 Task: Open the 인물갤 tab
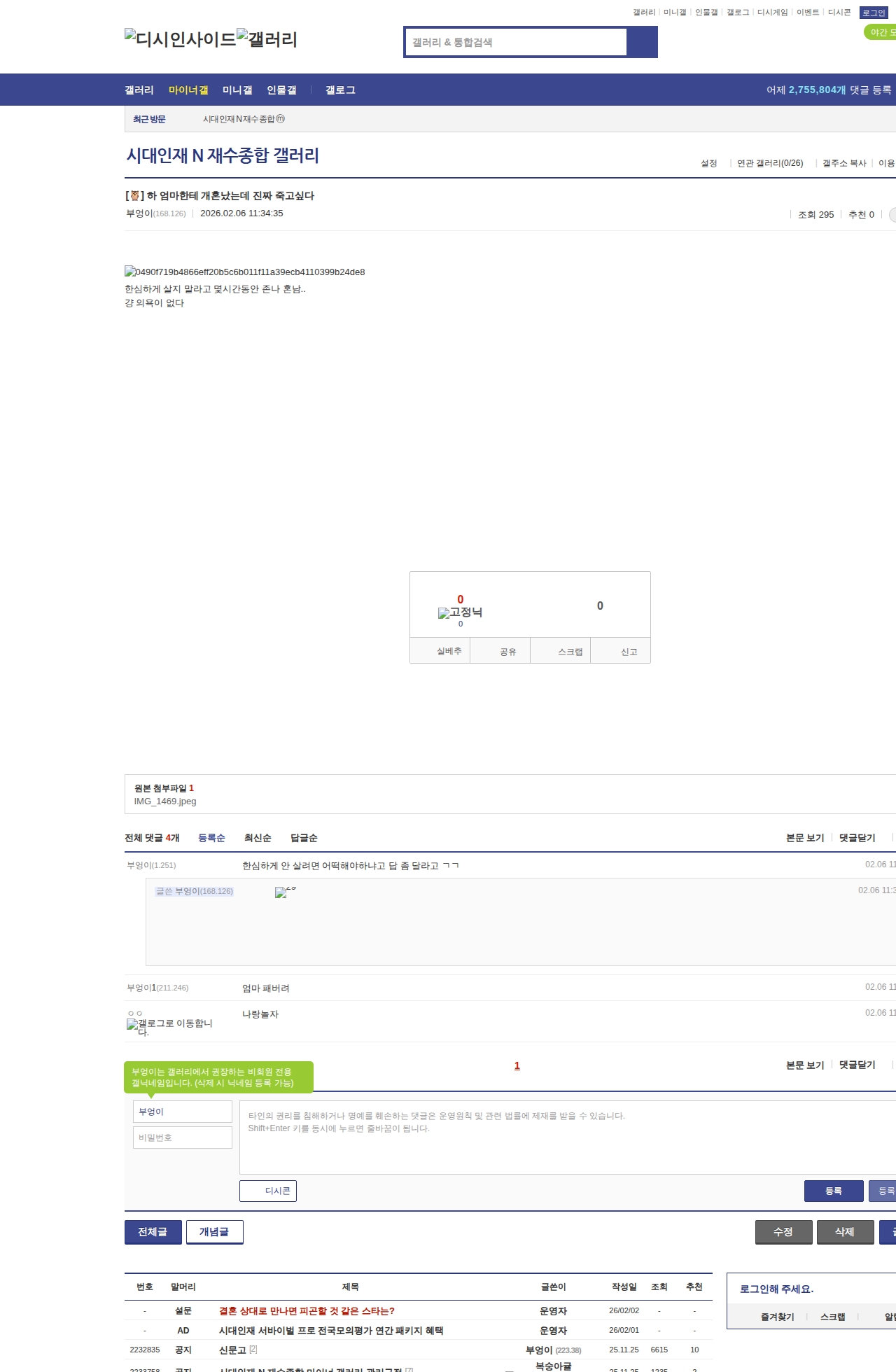281,90
